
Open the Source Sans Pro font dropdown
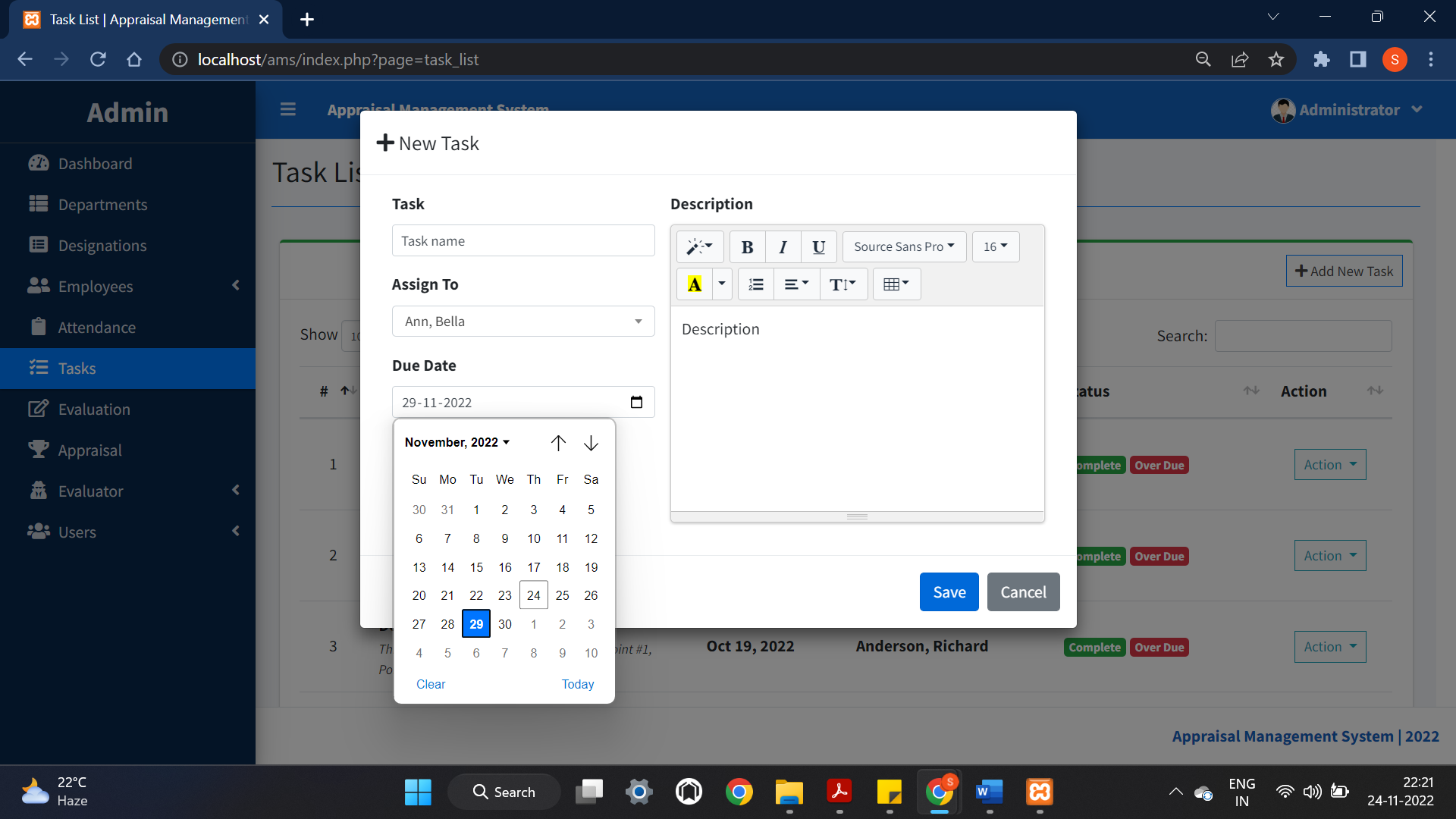tap(903, 246)
